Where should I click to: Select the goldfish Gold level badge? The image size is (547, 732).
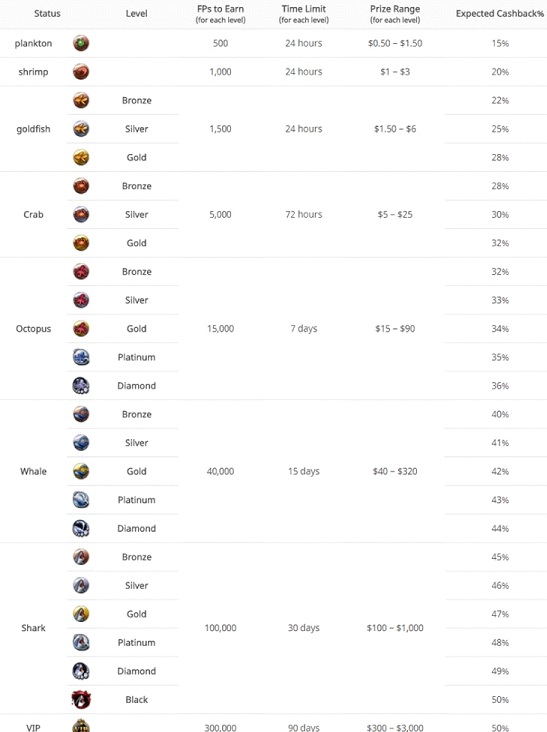click(81, 157)
